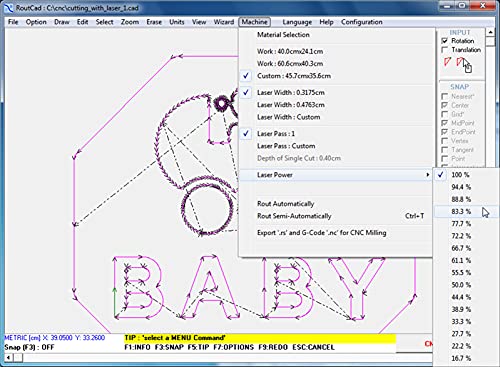The image size is (500, 367).
Task: Open the Machine menu
Action: (254, 22)
